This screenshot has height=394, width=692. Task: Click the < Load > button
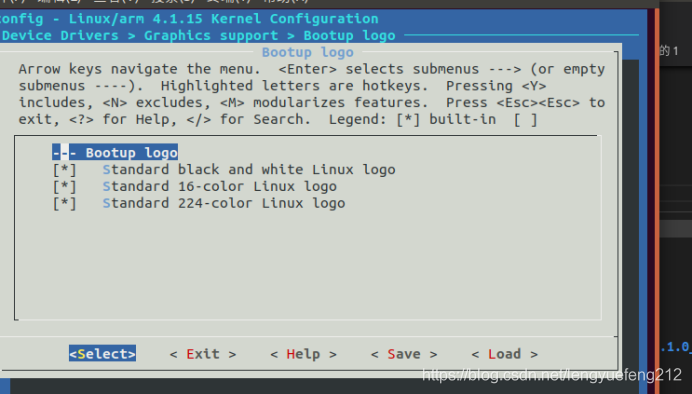coord(505,354)
